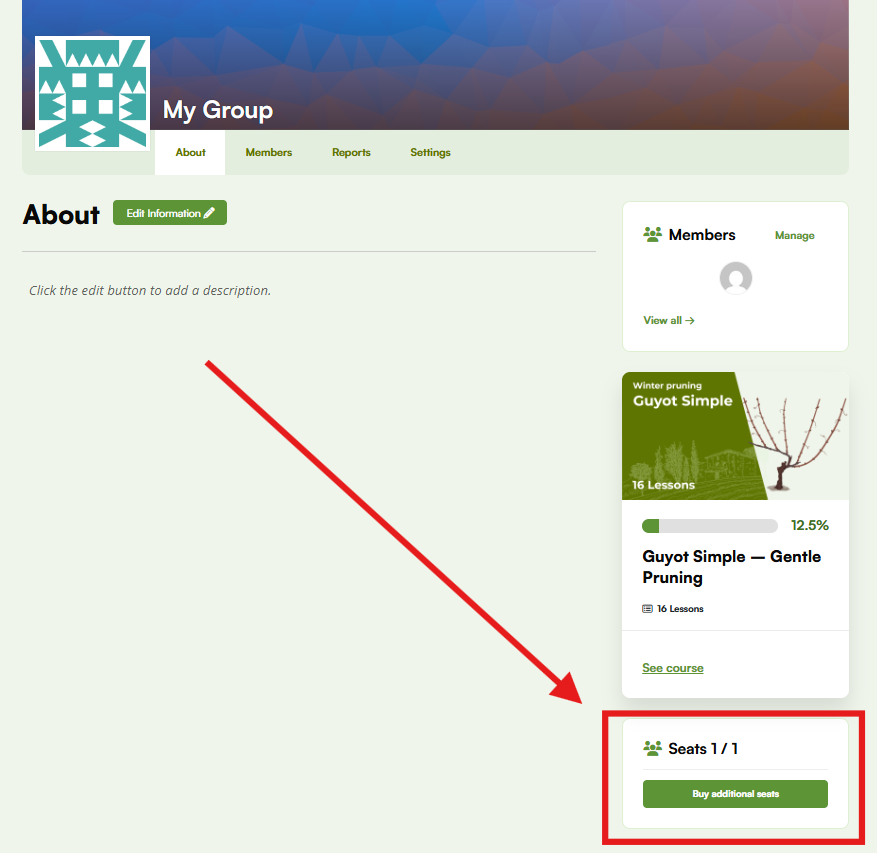This screenshot has height=853, width=877.
Task: Click the Buy additional seats button
Action: [x=735, y=794]
